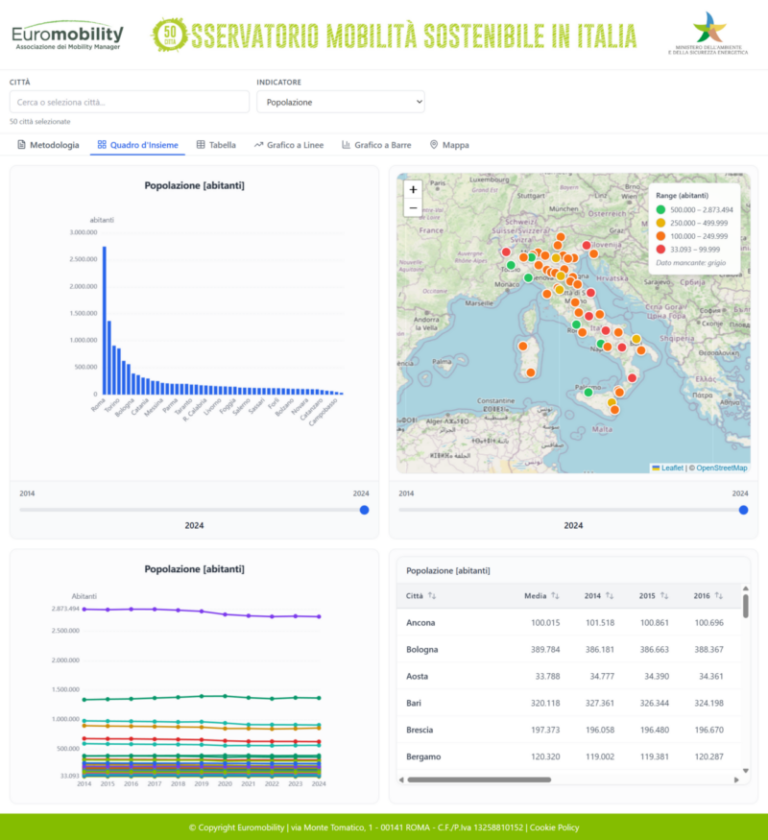Click the purple Roma line in line chart

(x=201, y=612)
